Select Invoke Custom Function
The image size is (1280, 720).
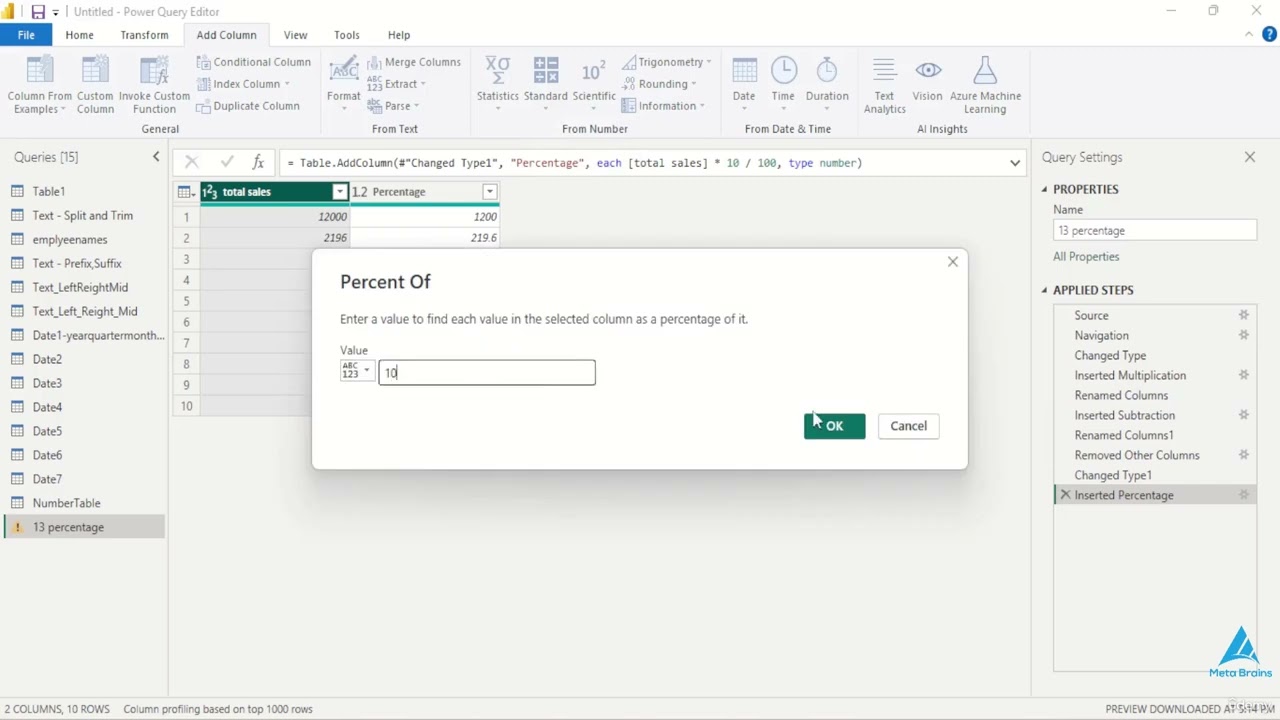(x=154, y=86)
